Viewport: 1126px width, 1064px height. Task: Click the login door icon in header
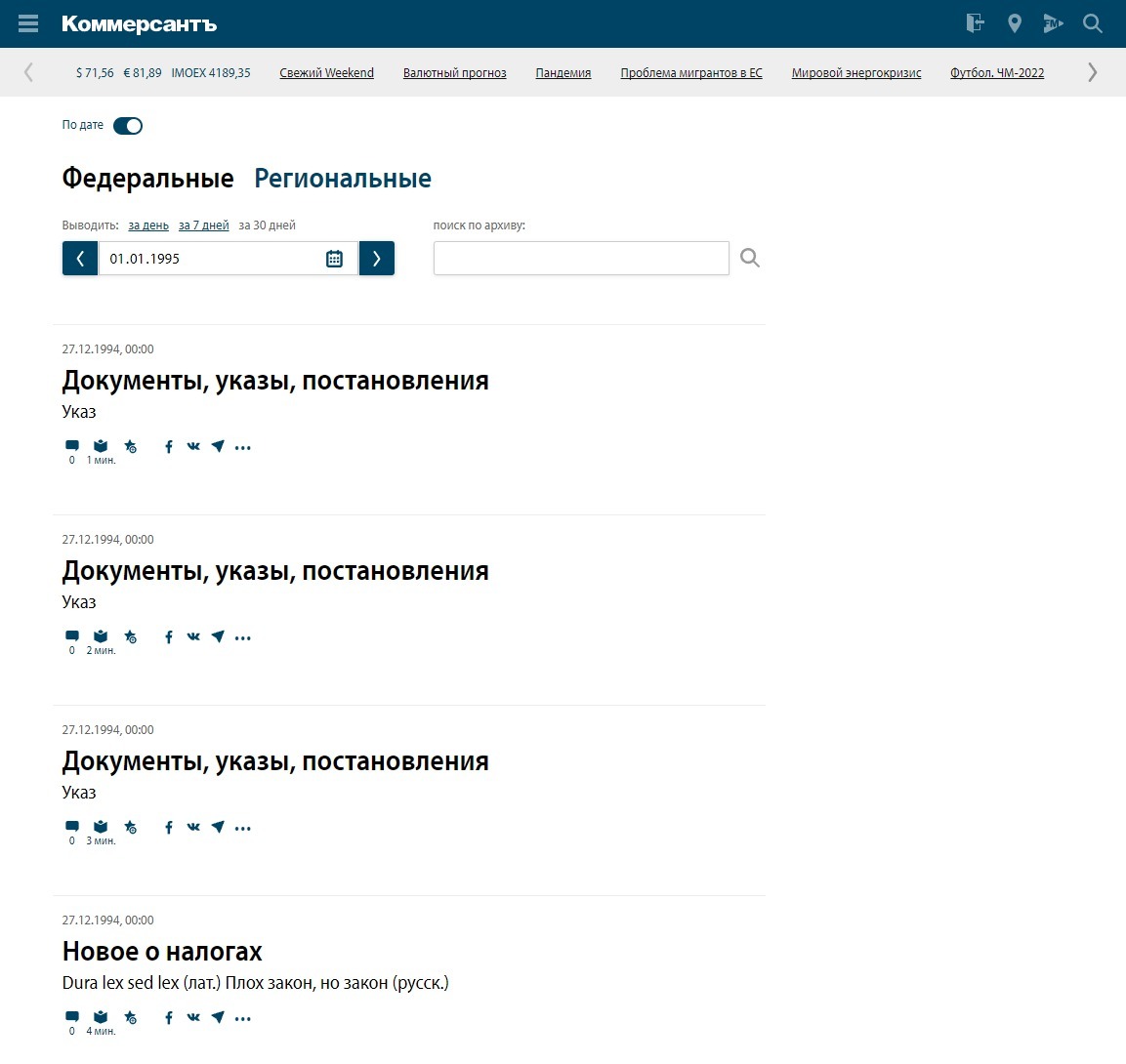pos(975,23)
